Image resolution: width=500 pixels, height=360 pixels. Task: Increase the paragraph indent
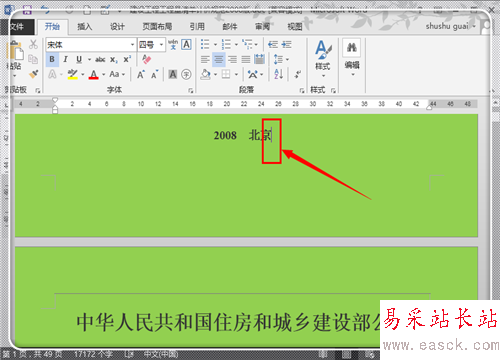click(286, 44)
